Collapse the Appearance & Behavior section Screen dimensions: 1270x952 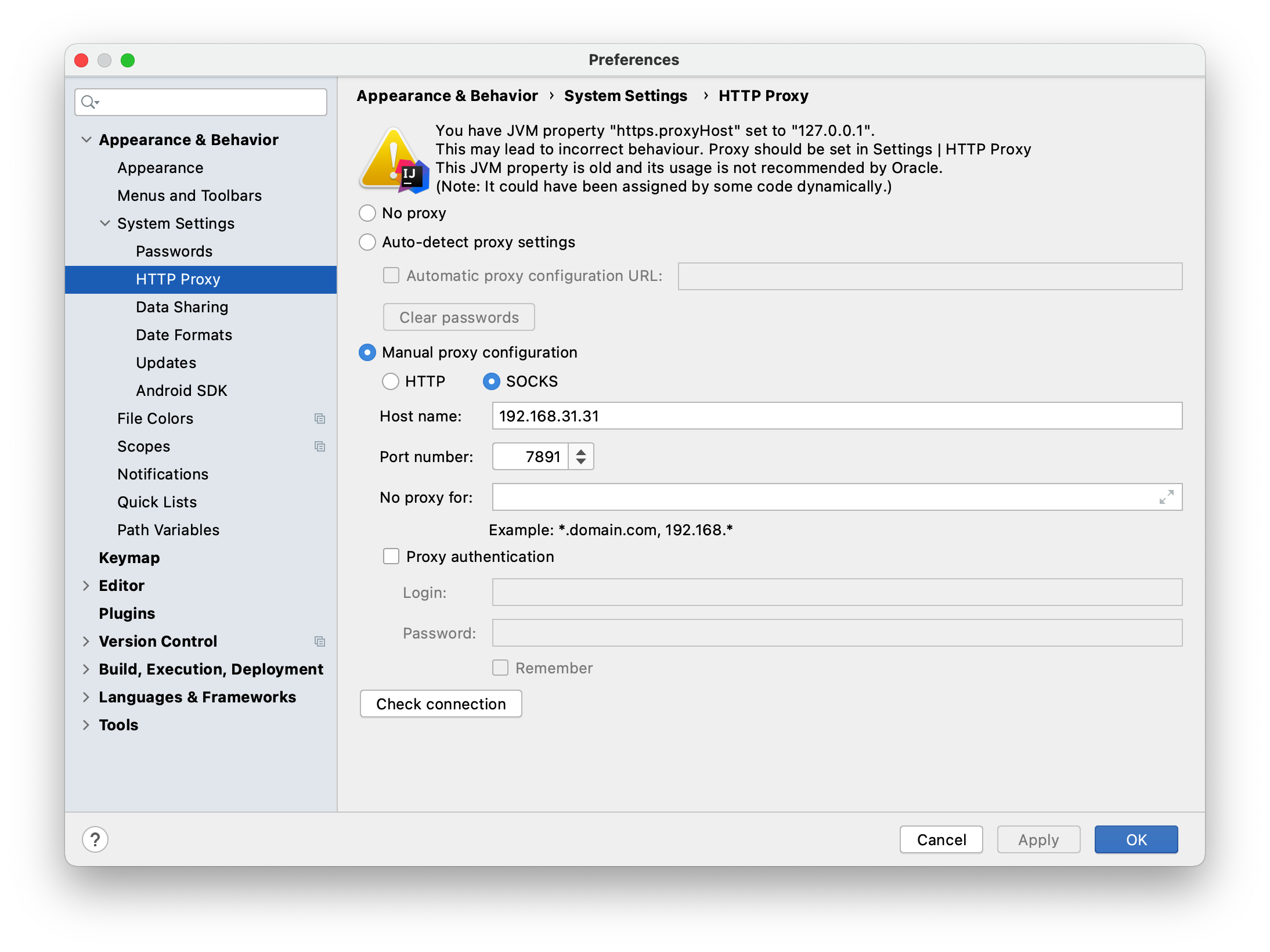pyautogui.click(x=86, y=140)
